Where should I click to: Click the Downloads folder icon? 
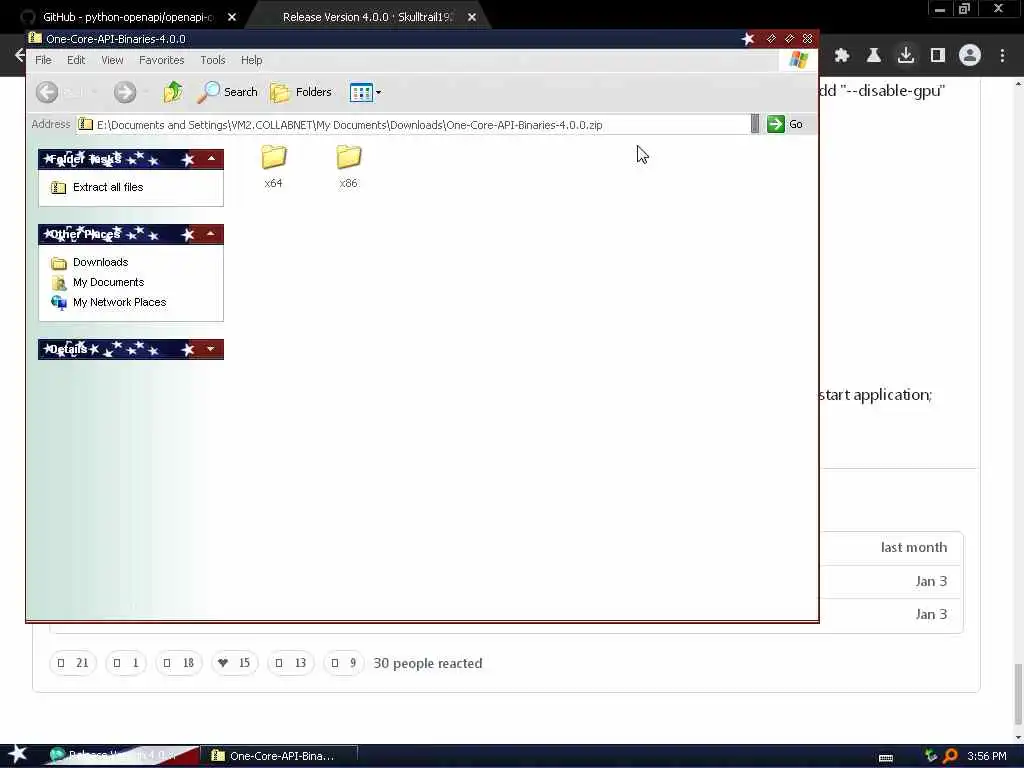pyautogui.click(x=58, y=263)
